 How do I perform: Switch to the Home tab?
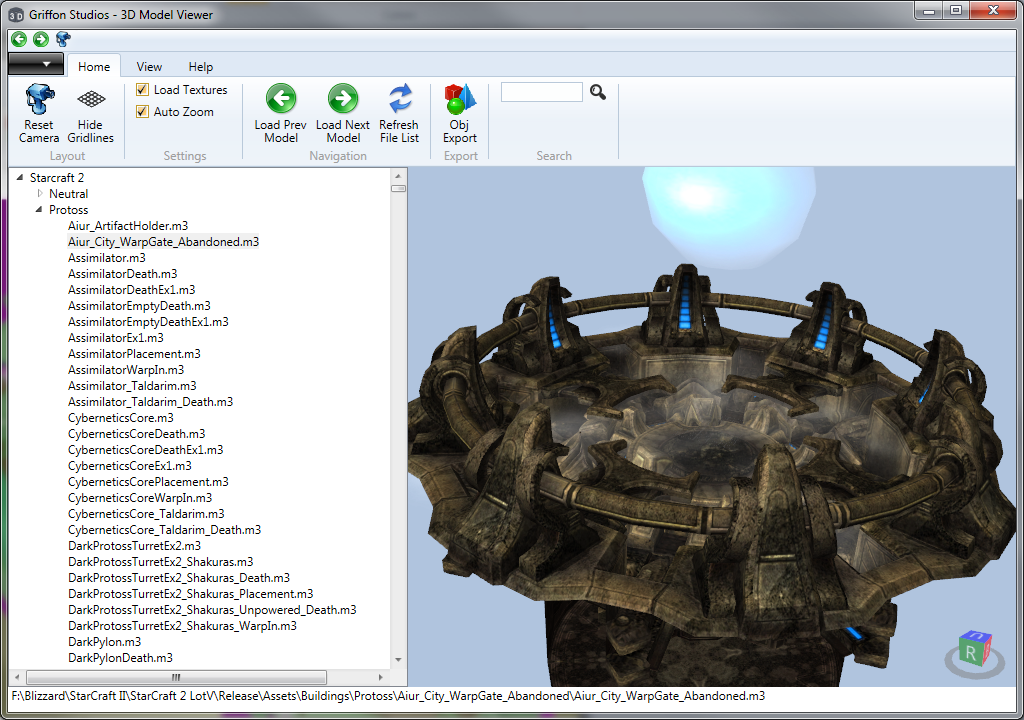point(94,67)
